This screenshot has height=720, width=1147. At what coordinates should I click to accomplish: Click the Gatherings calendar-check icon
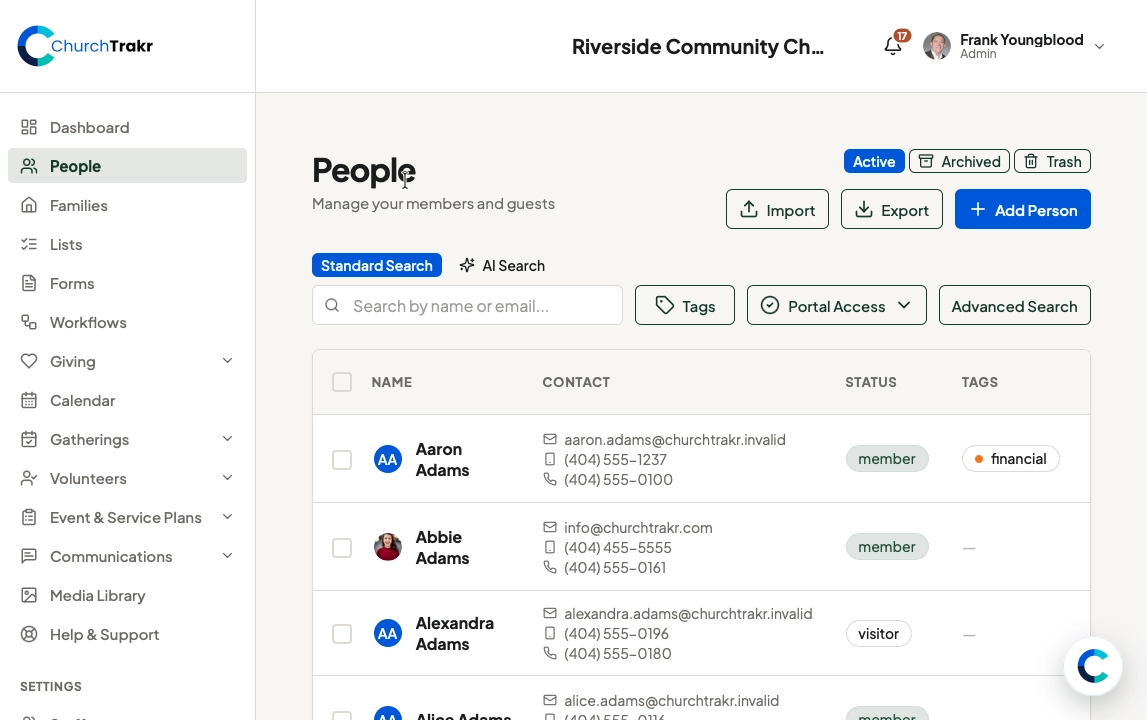click(29, 439)
